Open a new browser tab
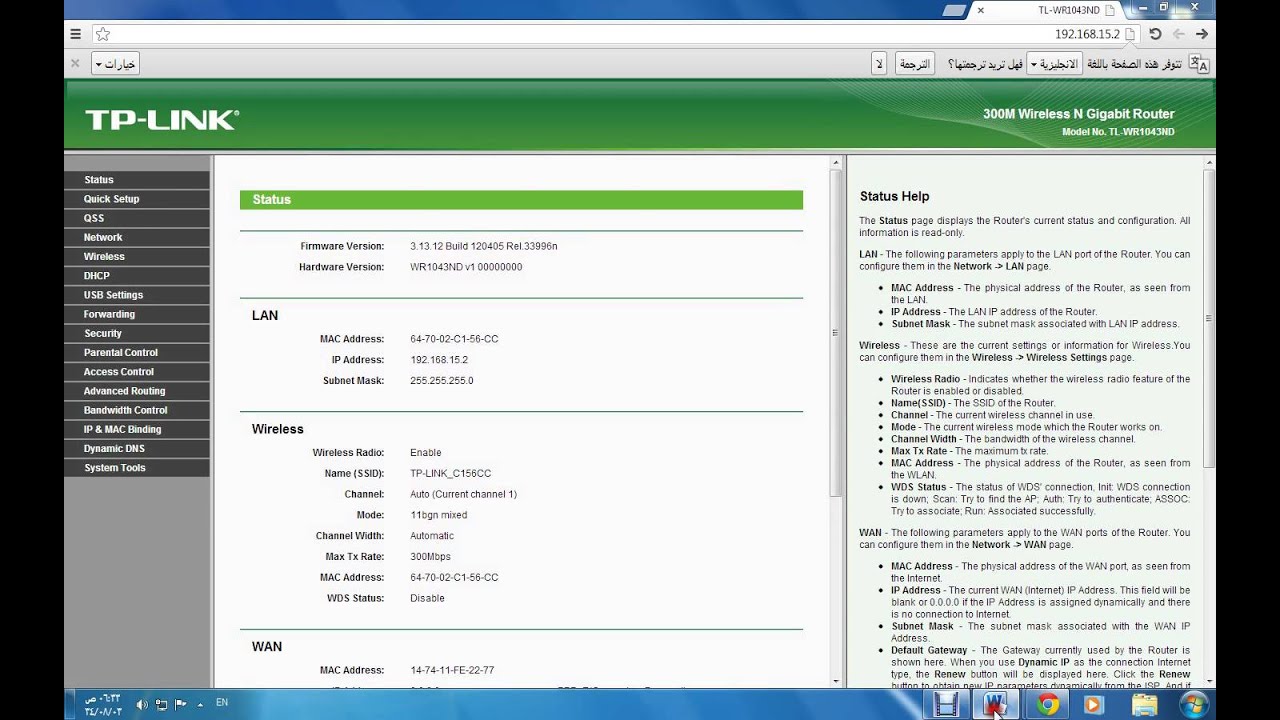The image size is (1280, 720). pos(955,10)
